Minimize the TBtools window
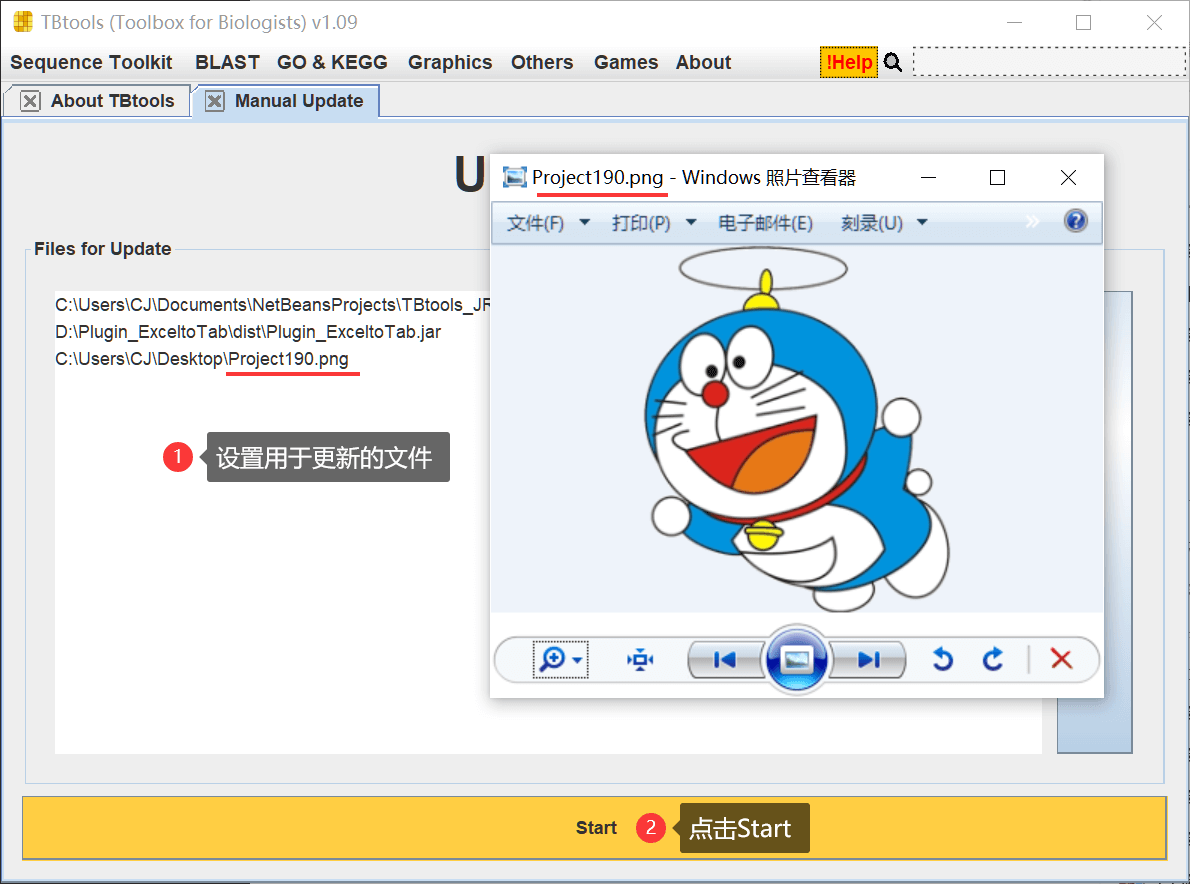 point(1014,23)
